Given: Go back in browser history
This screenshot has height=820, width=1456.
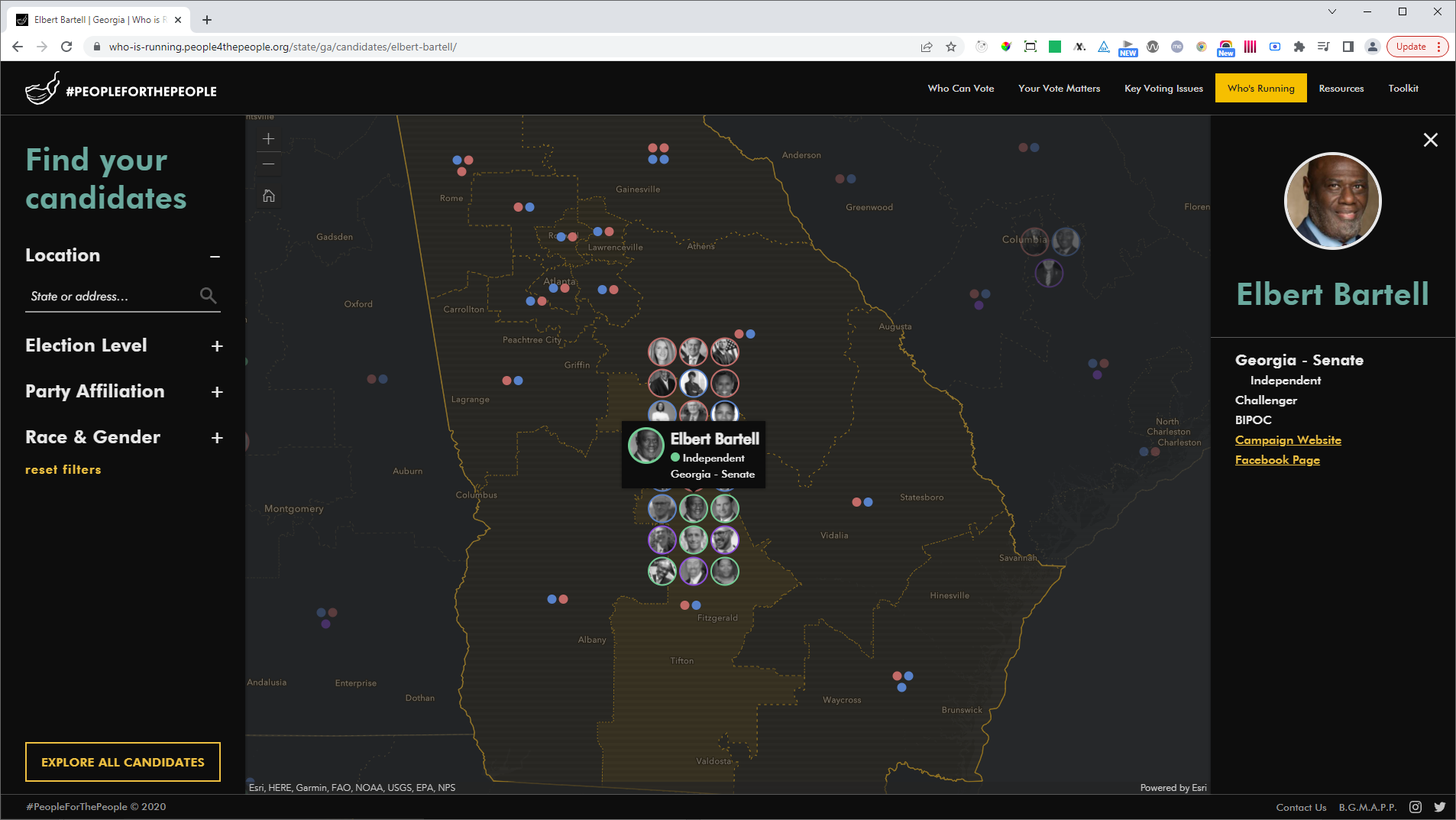Looking at the screenshot, I should [18, 47].
